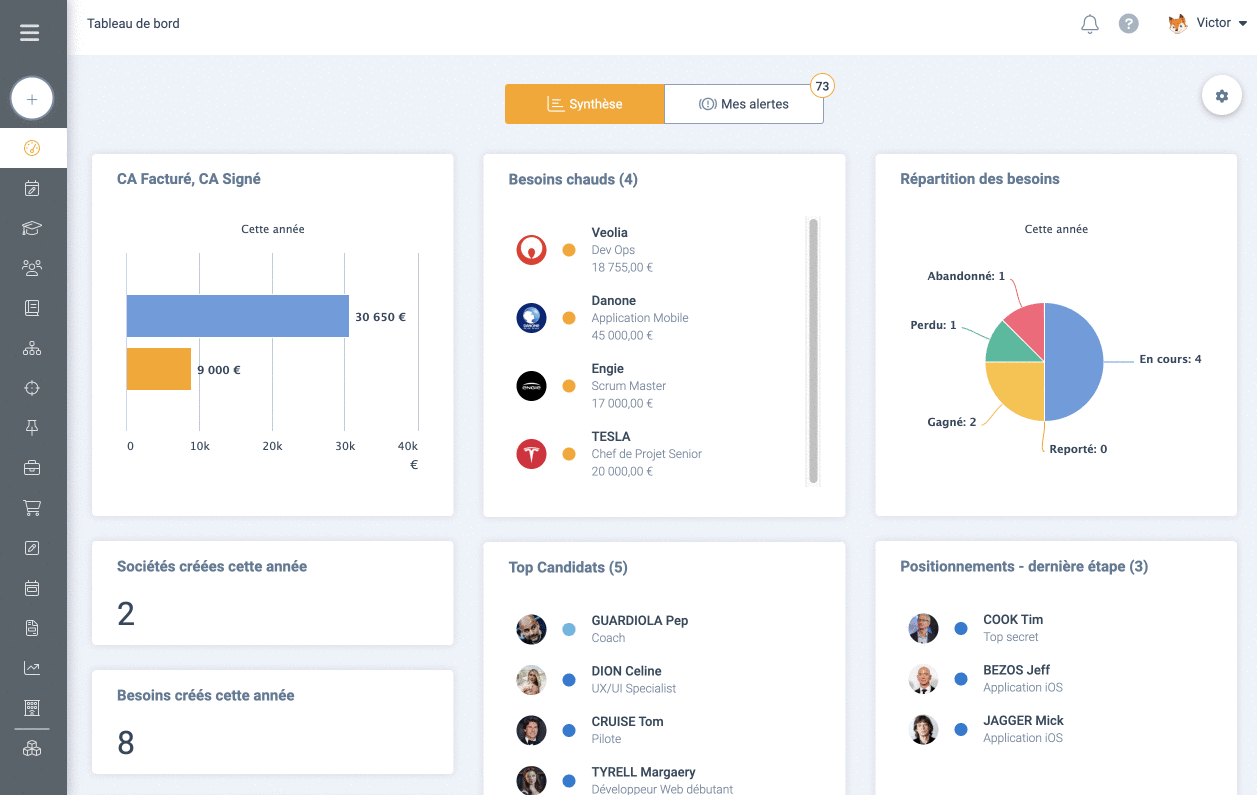Open the trend chart sidebar icon
Viewport: 1257px width, 795px height.
tap(32, 668)
